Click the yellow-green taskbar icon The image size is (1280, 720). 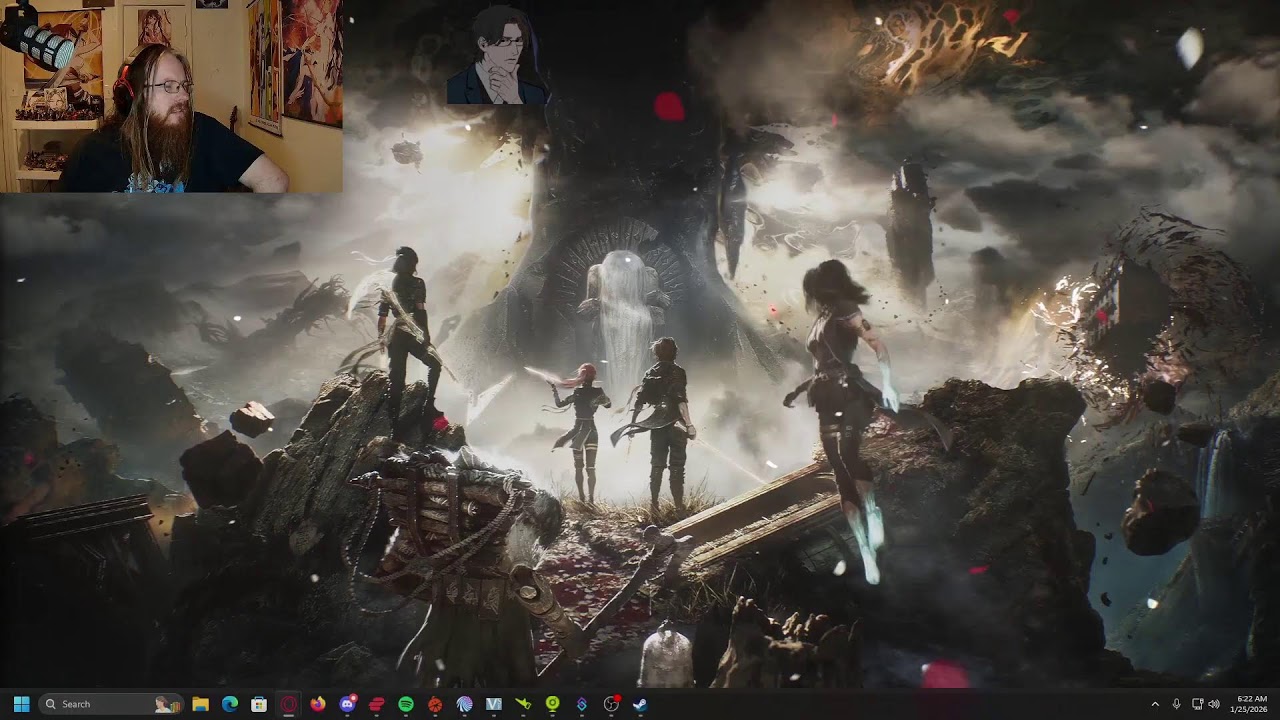coord(523,704)
